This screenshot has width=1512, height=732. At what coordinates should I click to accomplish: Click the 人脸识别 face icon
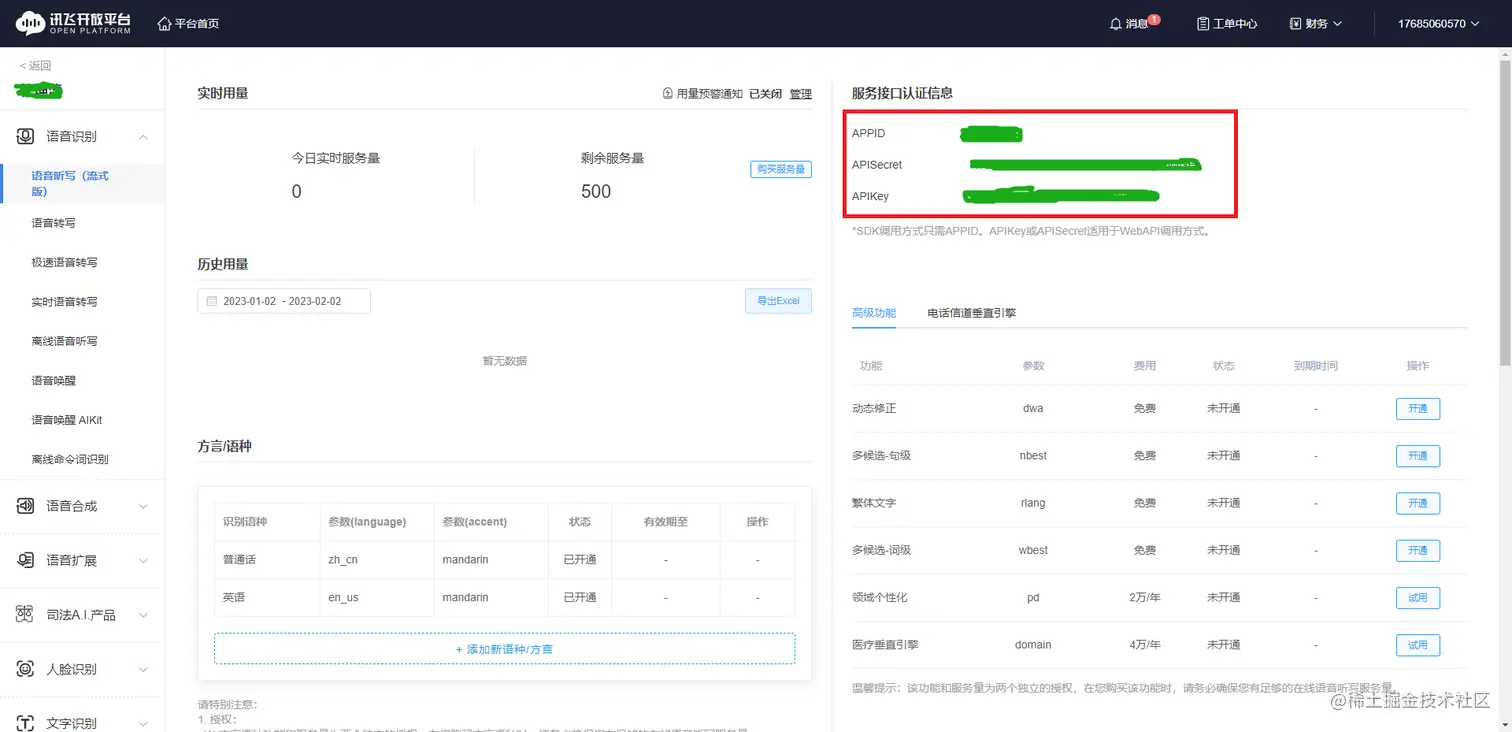(x=25, y=669)
